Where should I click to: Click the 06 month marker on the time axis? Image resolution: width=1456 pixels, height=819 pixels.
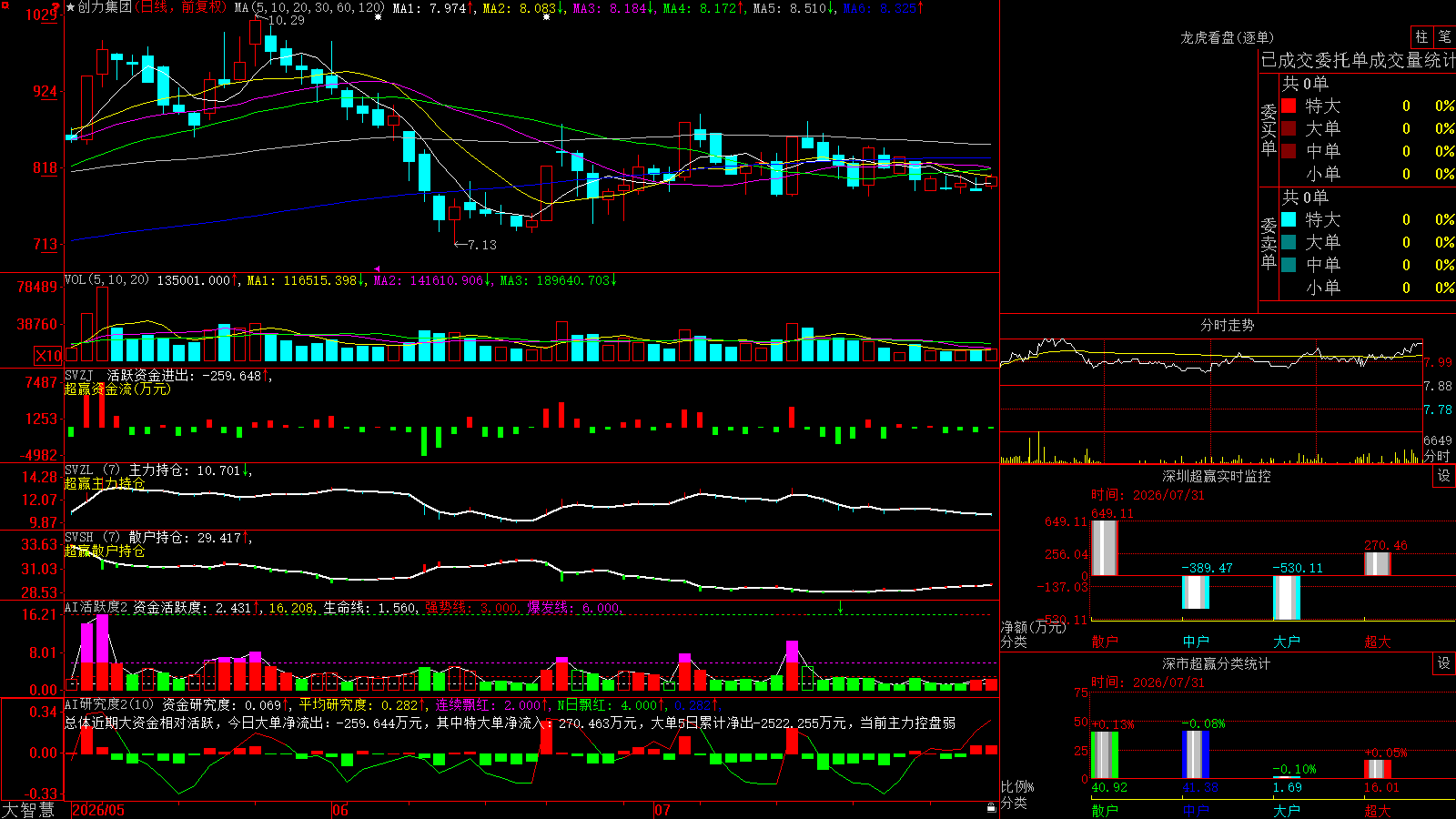click(340, 810)
